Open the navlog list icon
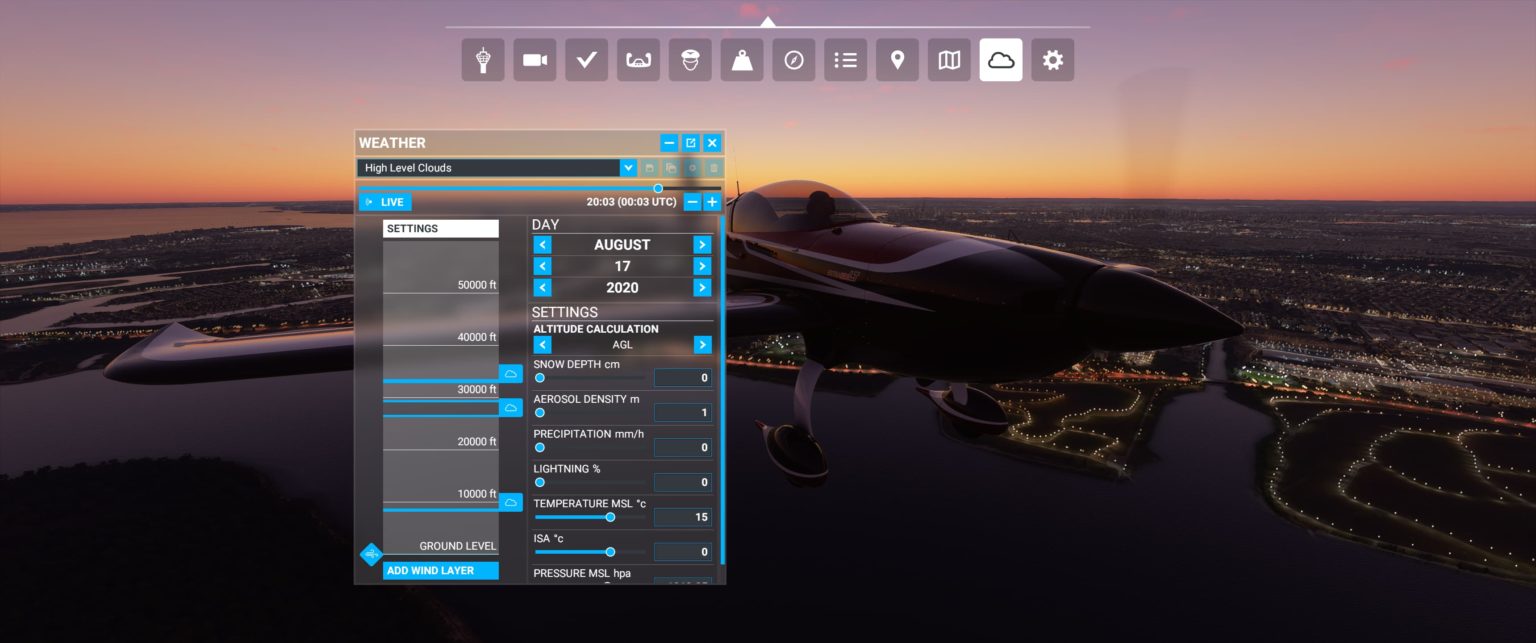This screenshot has width=1536, height=643. [845, 59]
